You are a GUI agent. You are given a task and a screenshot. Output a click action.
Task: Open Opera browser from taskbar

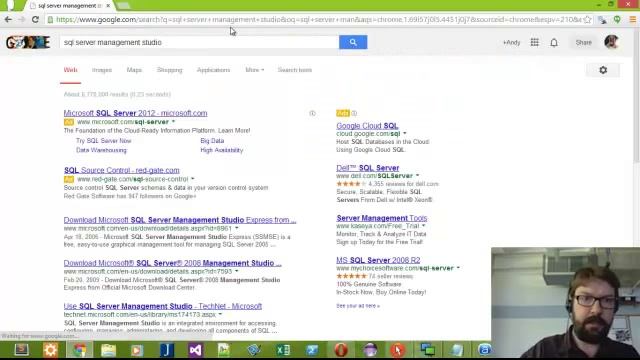(x=341, y=350)
